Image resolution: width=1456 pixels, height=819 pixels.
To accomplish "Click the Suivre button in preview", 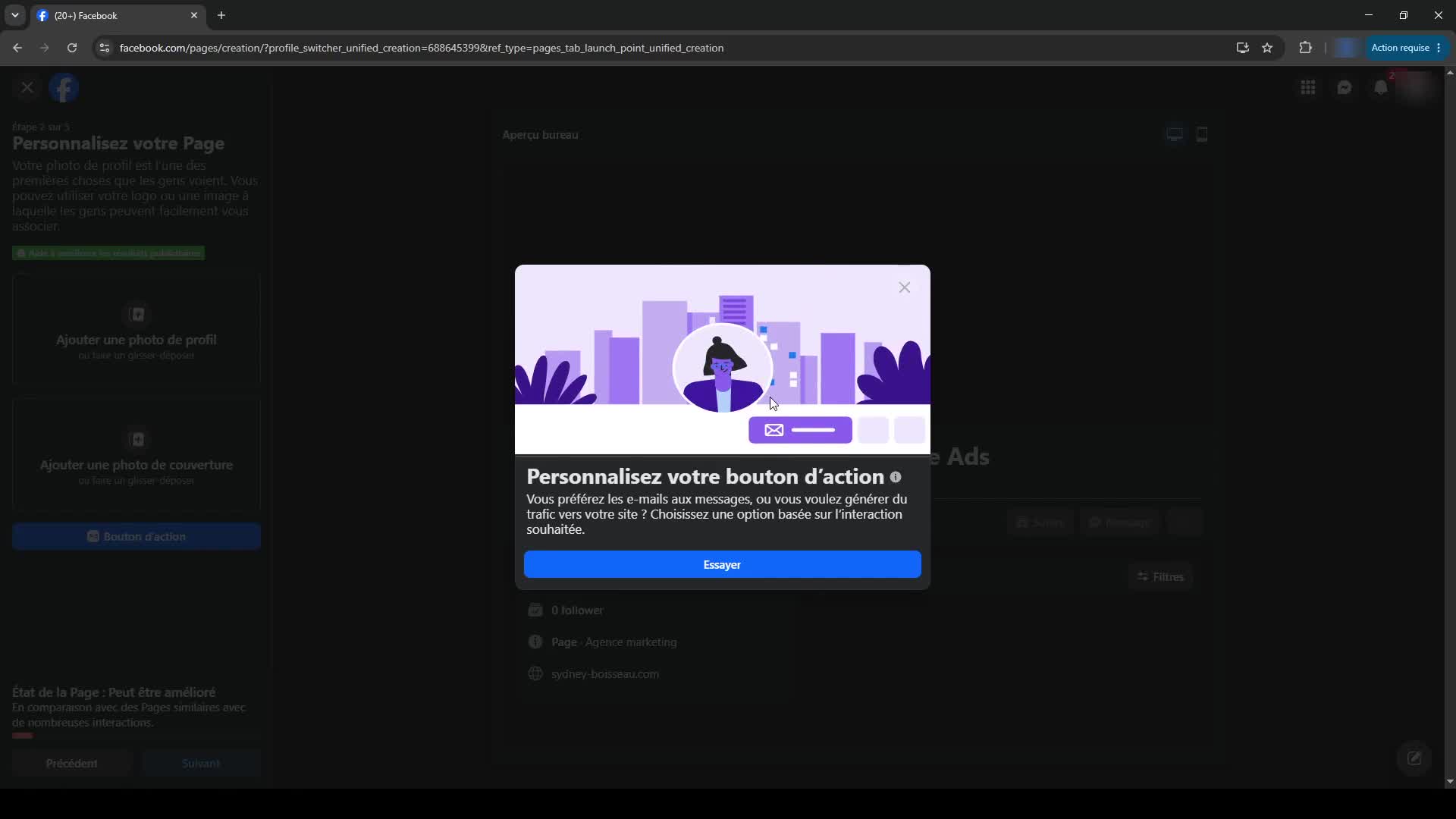I will tap(1040, 522).
